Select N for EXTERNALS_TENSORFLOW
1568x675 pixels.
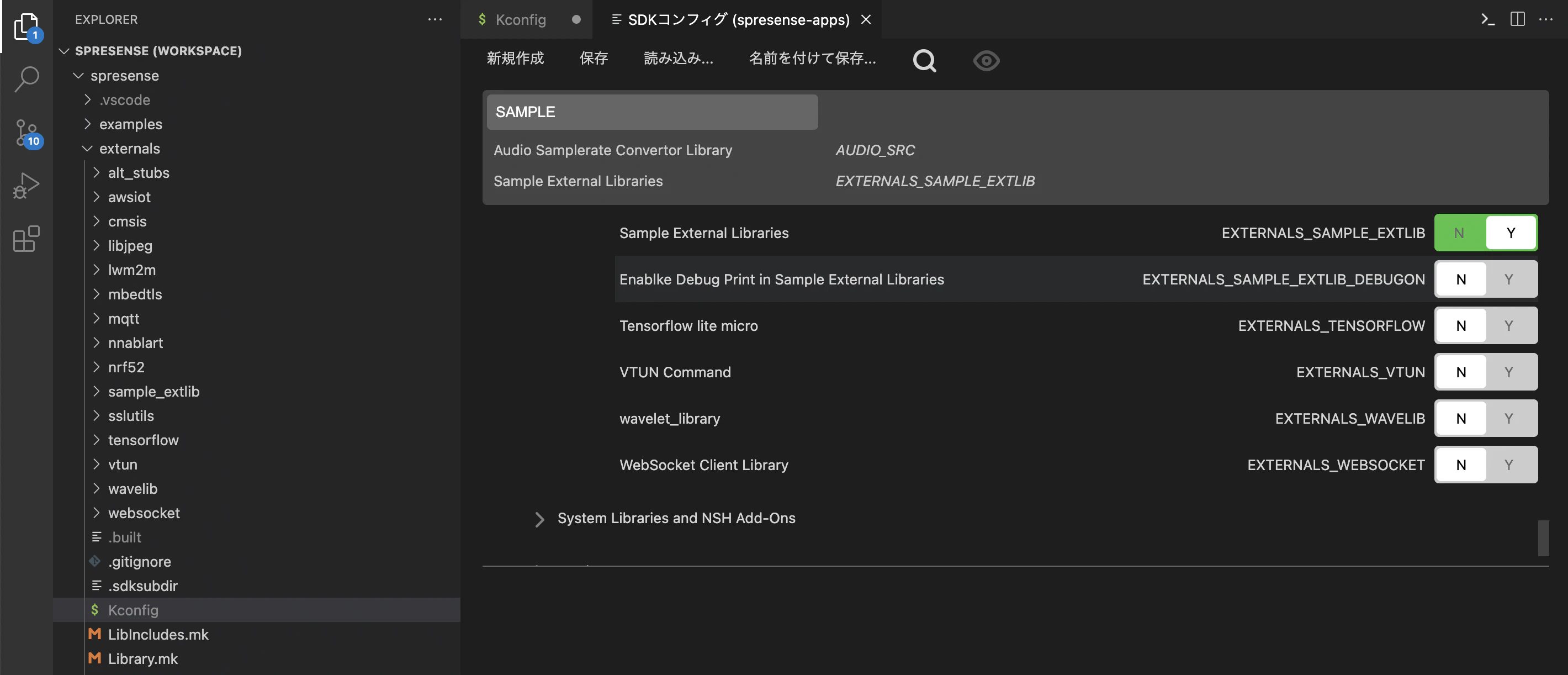(x=1461, y=325)
